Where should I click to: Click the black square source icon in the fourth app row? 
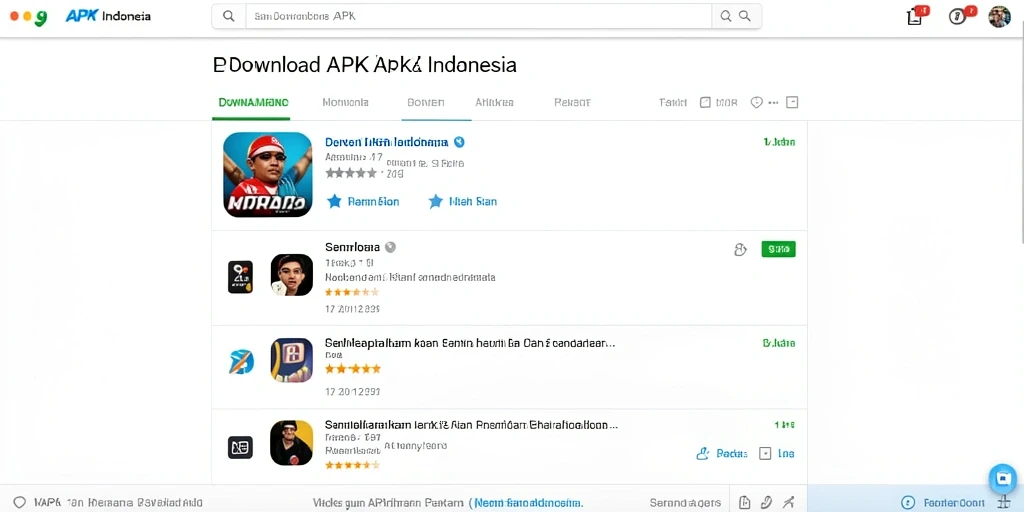pos(240,447)
